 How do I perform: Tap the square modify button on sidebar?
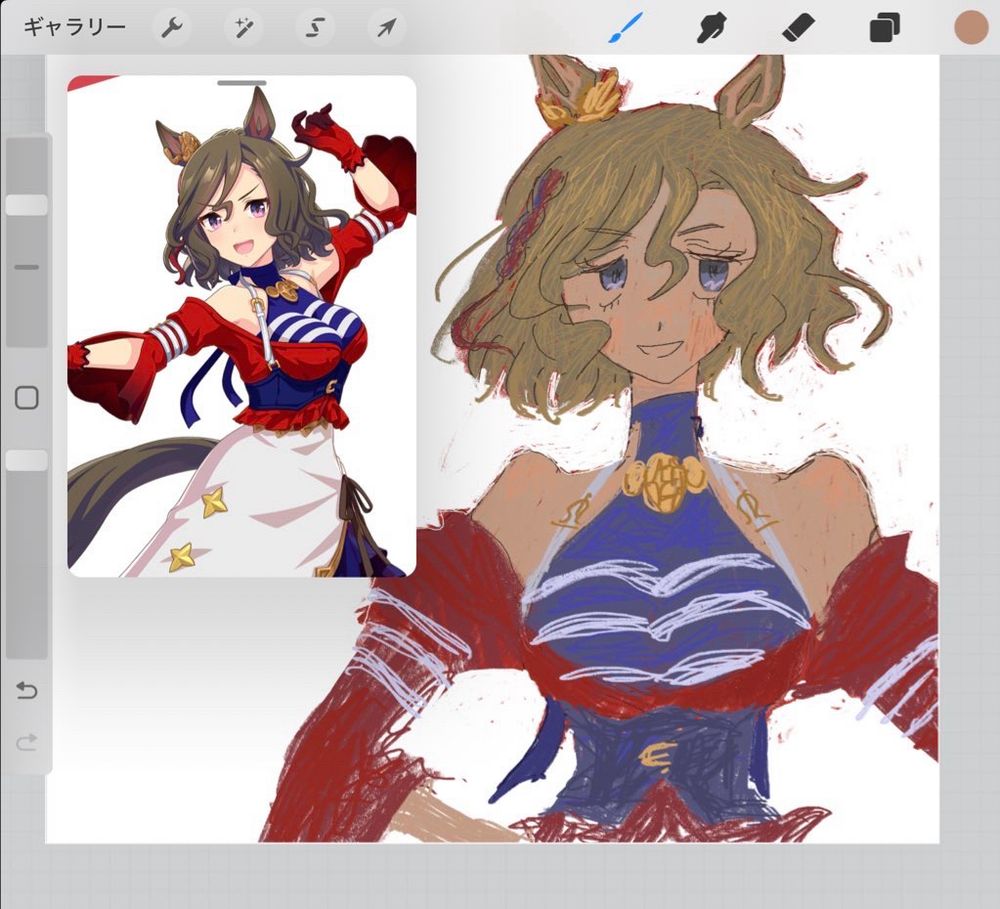click(27, 398)
